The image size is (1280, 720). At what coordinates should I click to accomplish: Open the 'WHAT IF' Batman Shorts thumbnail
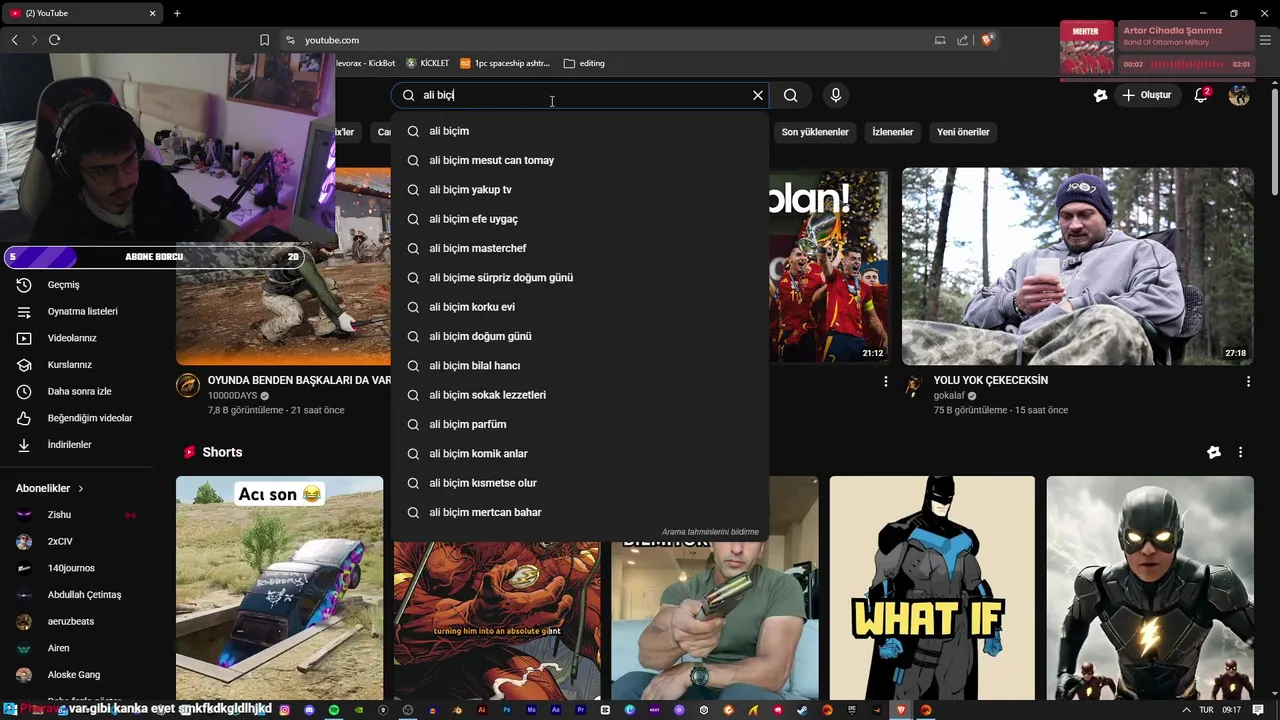click(x=932, y=588)
